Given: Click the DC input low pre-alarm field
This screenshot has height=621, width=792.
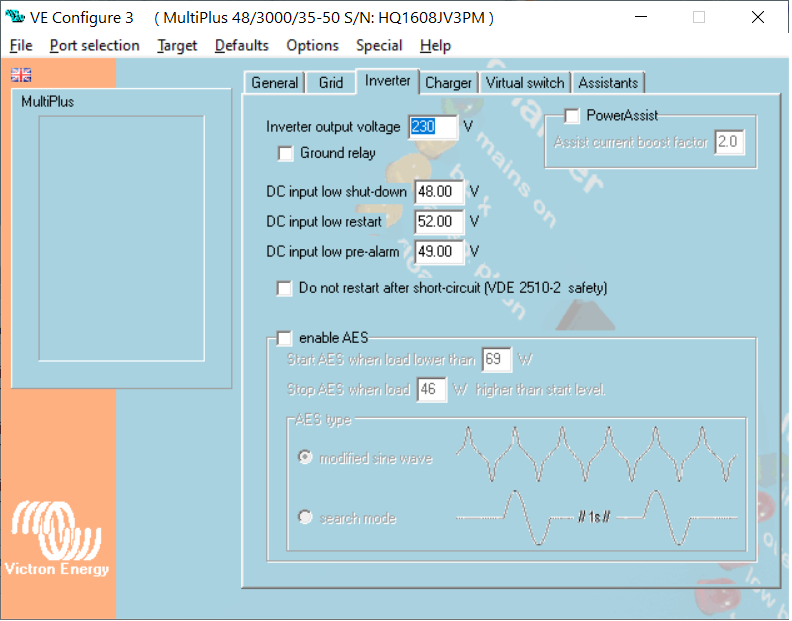Looking at the screenshot, I should [x=439, y=252].
